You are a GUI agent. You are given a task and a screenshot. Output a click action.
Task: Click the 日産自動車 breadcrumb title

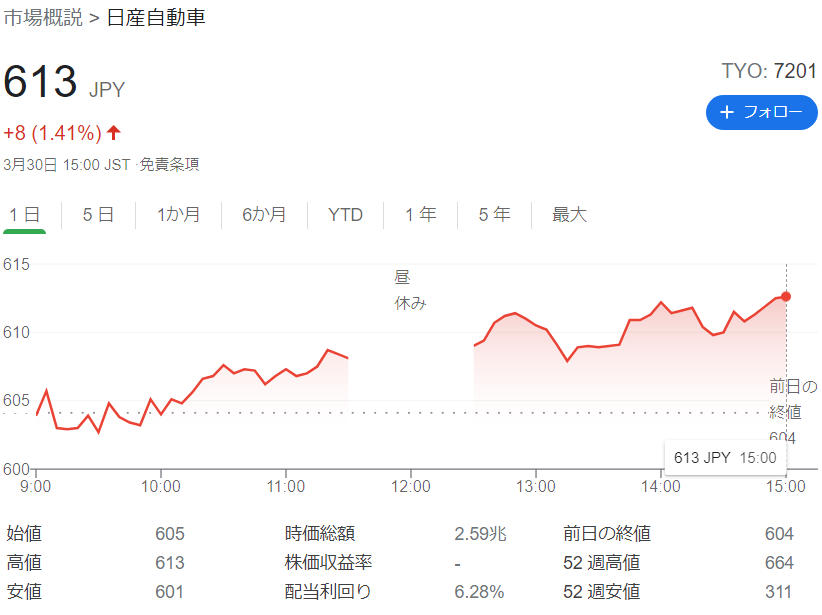(156, 18)
